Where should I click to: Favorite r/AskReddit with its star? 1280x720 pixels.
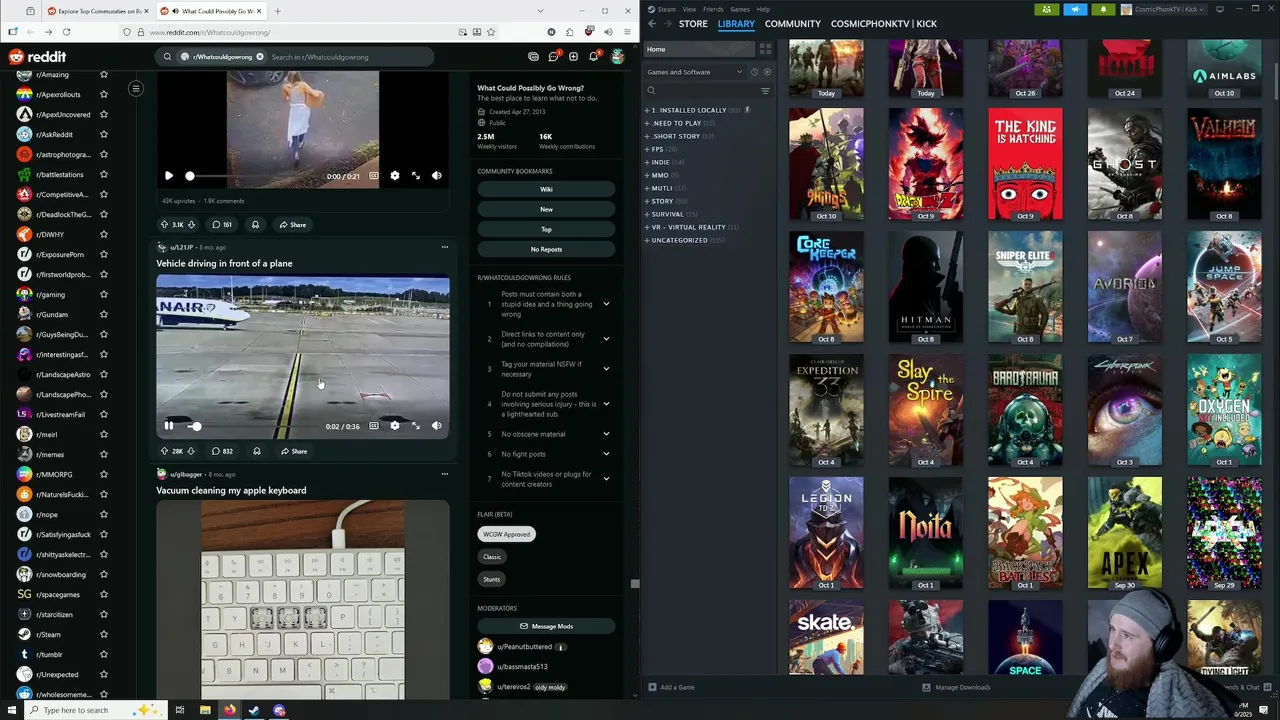pos(103,134)
